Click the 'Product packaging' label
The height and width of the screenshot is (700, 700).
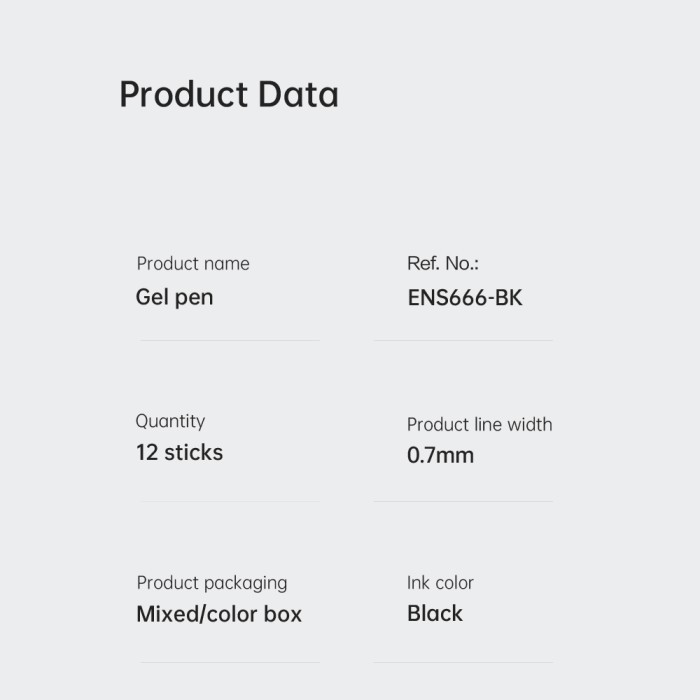click(x=211, y=583)
